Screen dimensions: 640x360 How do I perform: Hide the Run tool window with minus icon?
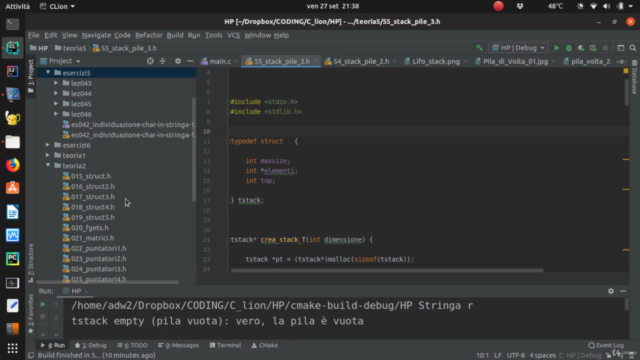(623, 291)
